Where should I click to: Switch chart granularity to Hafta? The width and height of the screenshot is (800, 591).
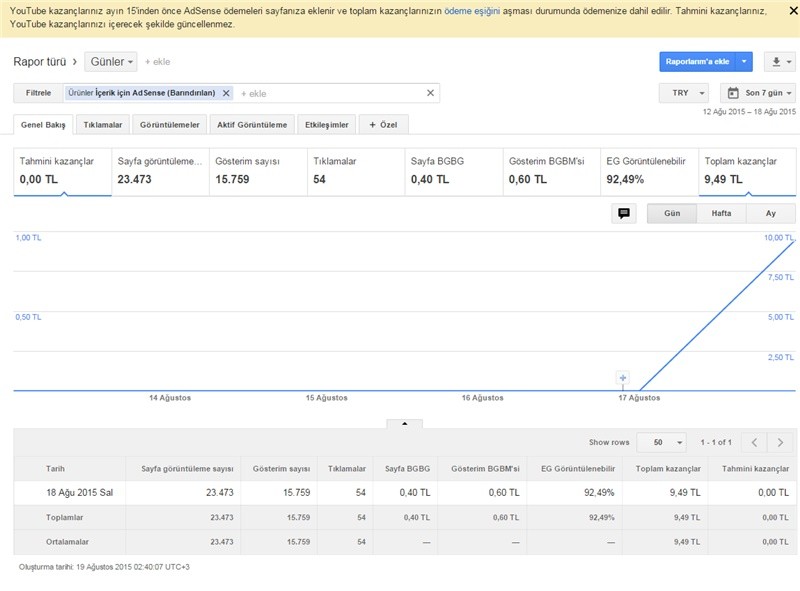tap(721, 213)
